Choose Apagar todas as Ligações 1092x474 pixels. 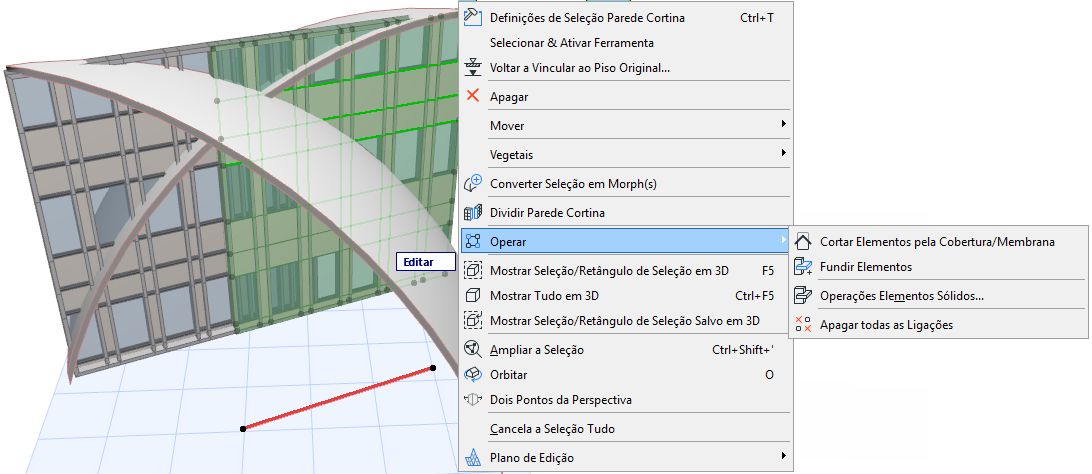point(938,324)
